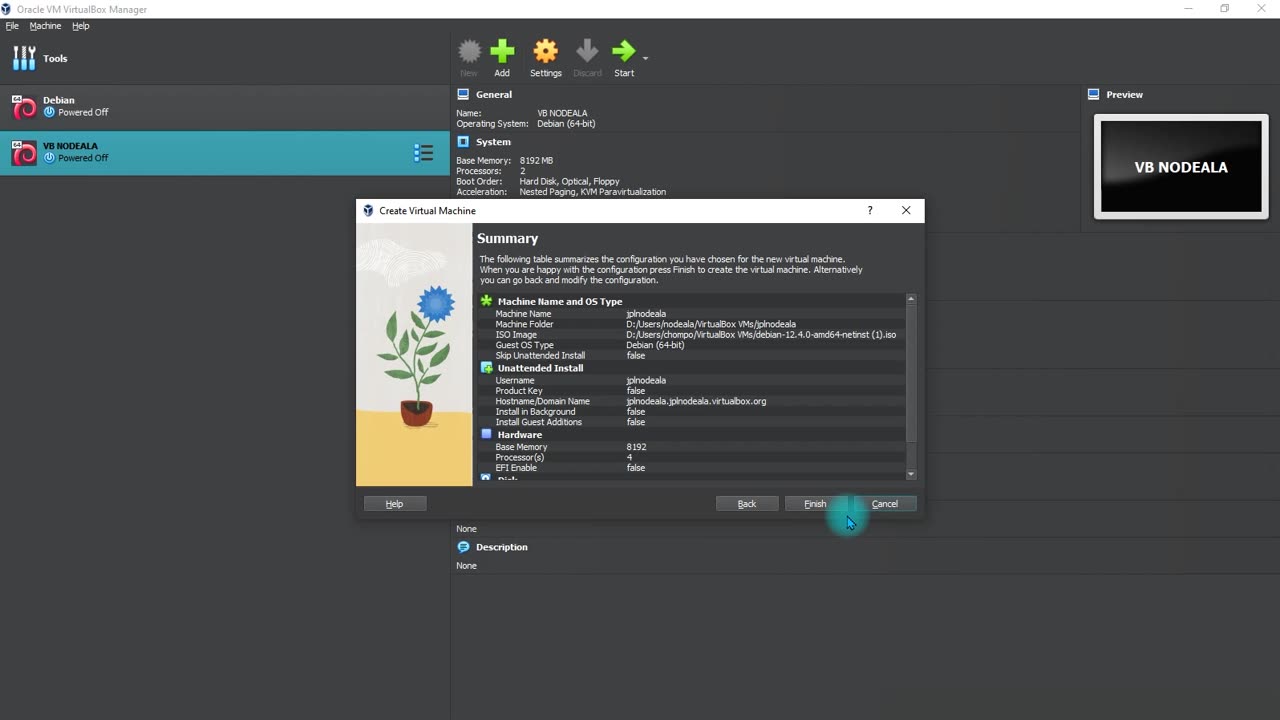Start the VM with green arrow
Image resolution: width=1280 pixels, height=720 pixels.
pos(623,51)
